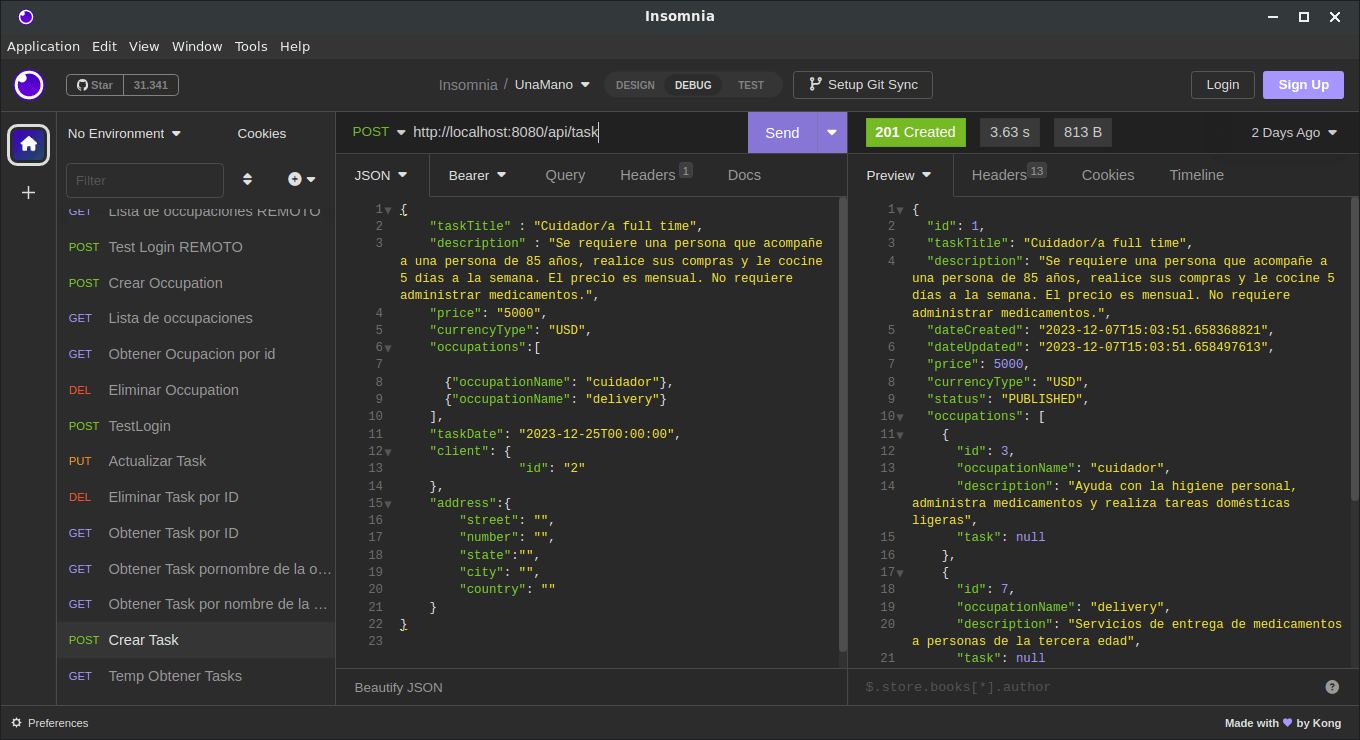
Task: Click the Insomnia logo icon
Action: point(29,85)
